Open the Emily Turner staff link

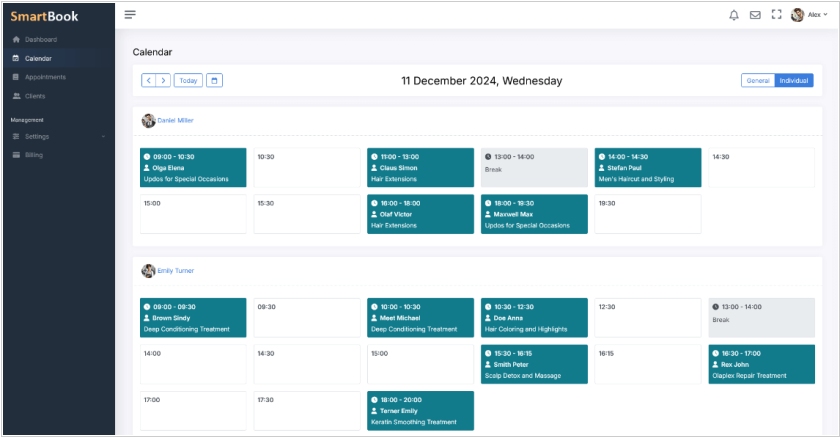(x=175, y=270)
